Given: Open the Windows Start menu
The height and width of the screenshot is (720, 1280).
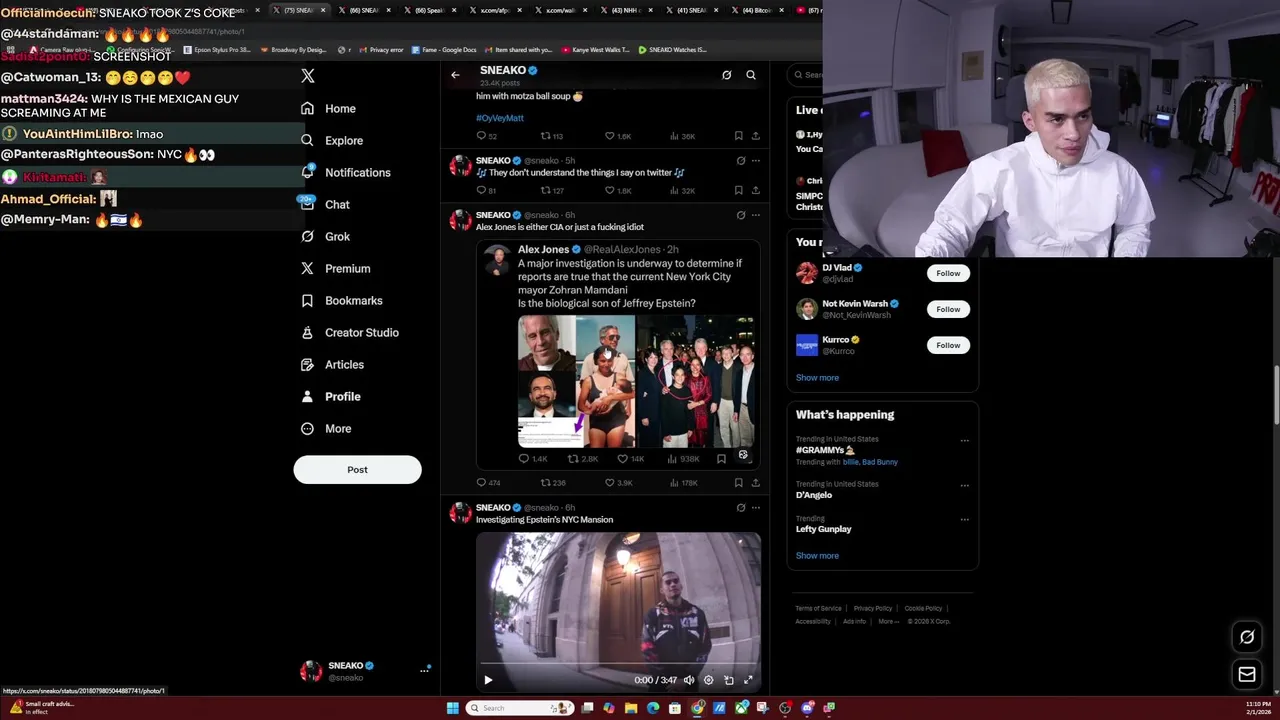Looking at the screenshot, I should (x=453, y=708).
